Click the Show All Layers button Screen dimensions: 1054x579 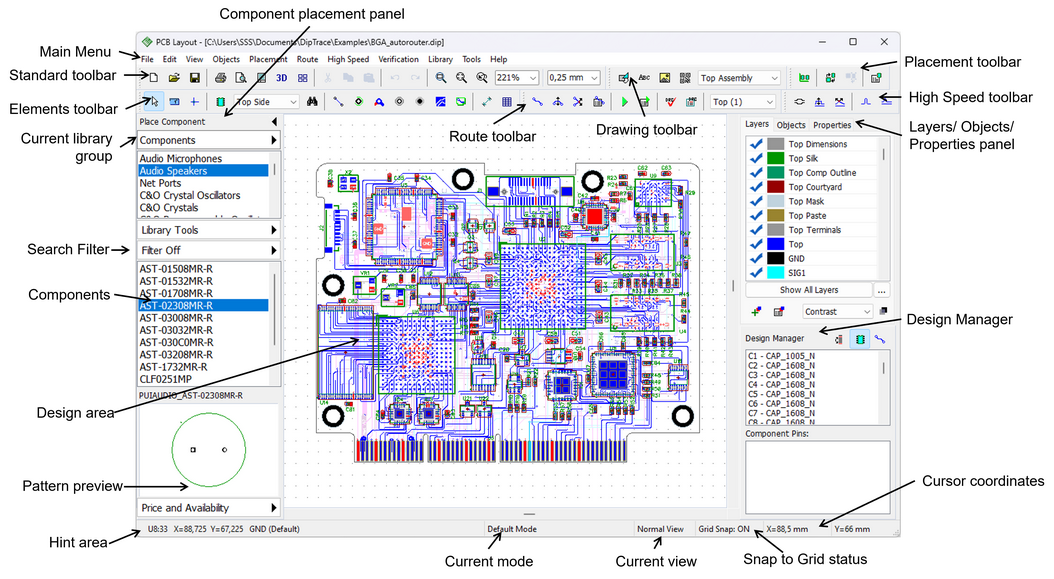point(809,290)
